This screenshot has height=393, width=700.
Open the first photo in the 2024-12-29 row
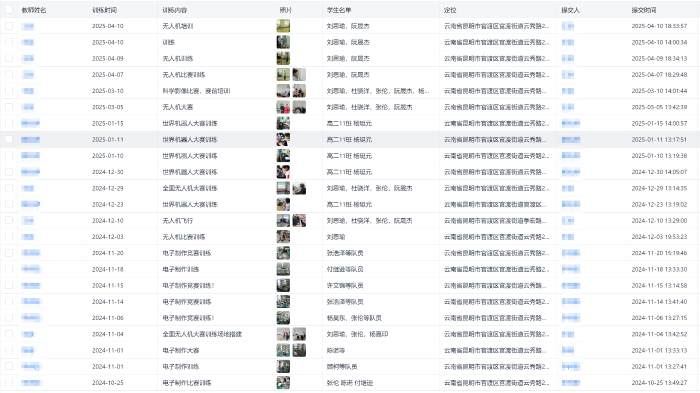click(283, 188)
